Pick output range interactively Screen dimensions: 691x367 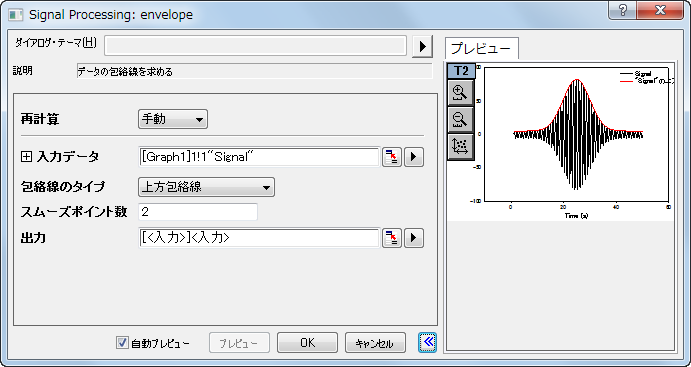click(392, 238)
